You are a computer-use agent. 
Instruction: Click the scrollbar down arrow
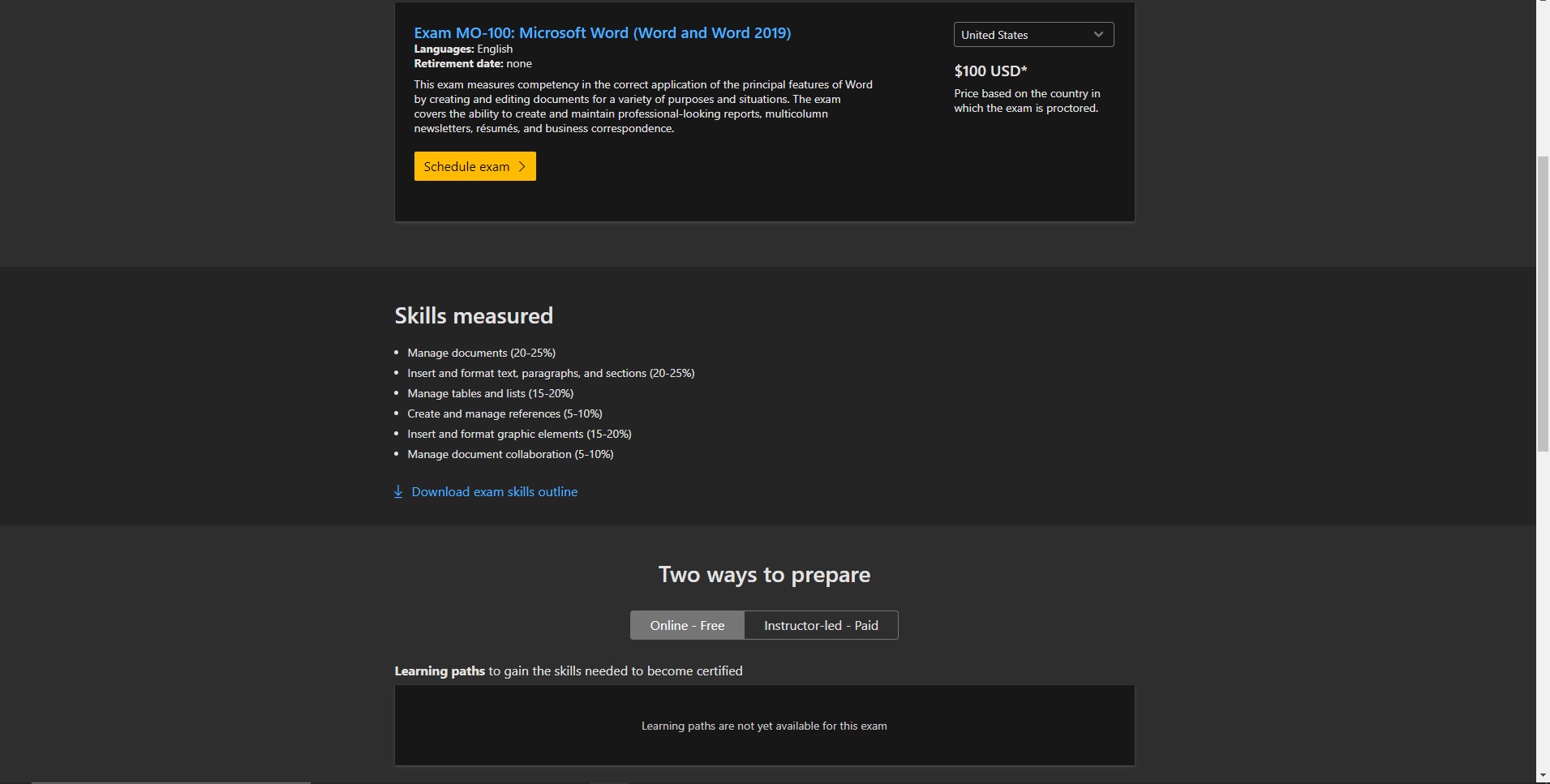click(1543, 776)
